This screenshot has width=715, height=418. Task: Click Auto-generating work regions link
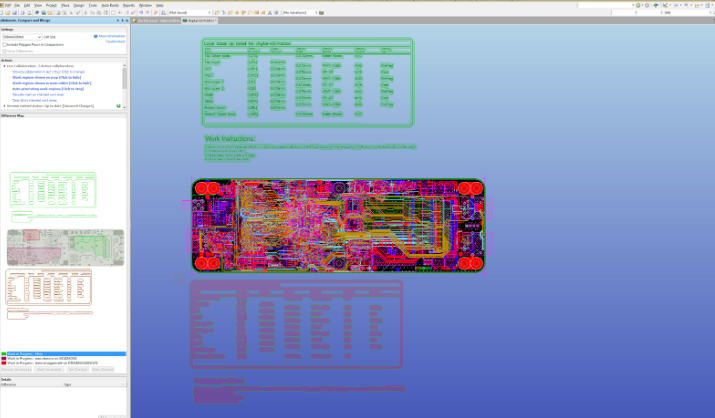48,88
